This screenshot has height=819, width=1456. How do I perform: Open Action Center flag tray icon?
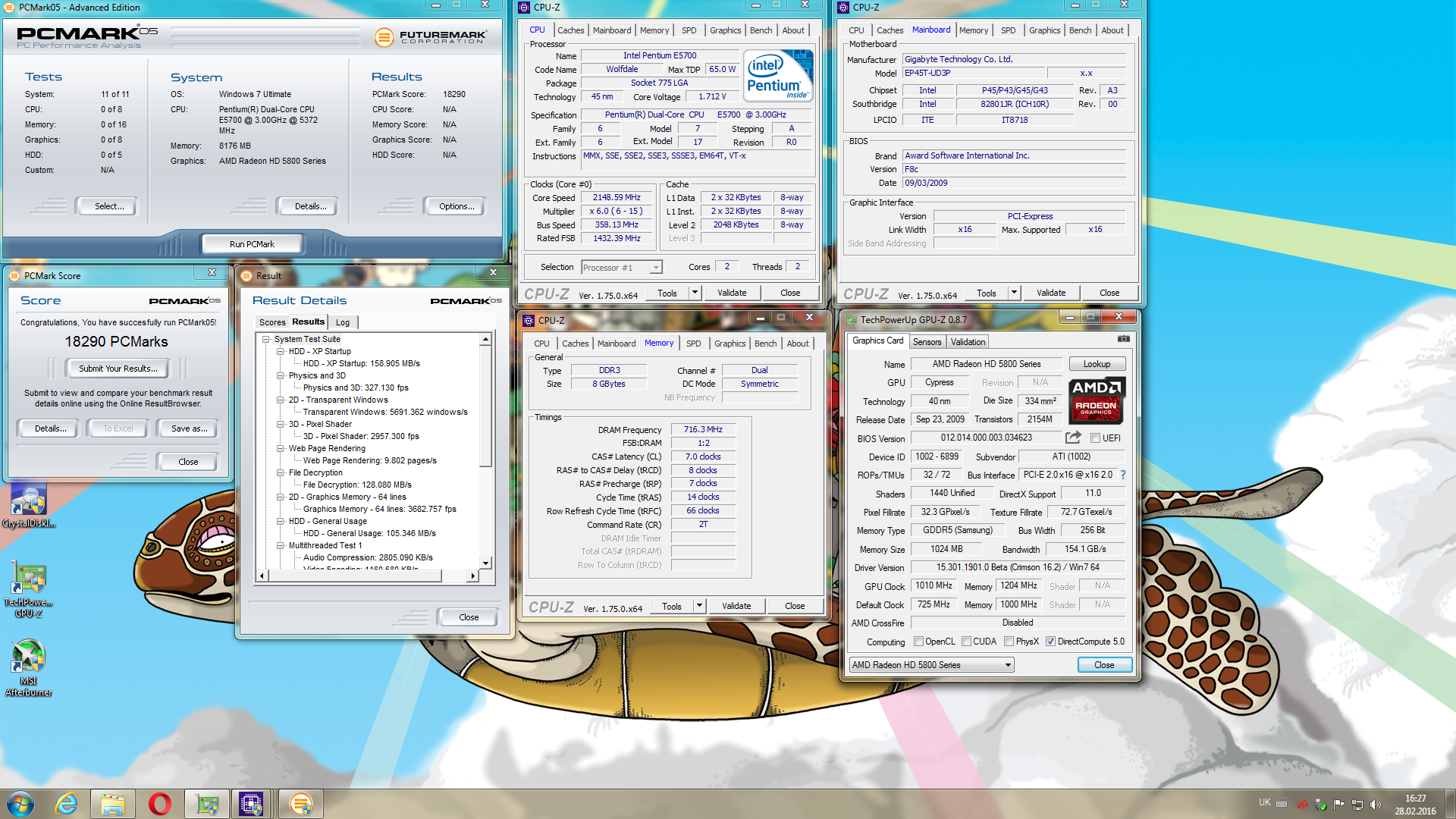(x=1339, y=804)
